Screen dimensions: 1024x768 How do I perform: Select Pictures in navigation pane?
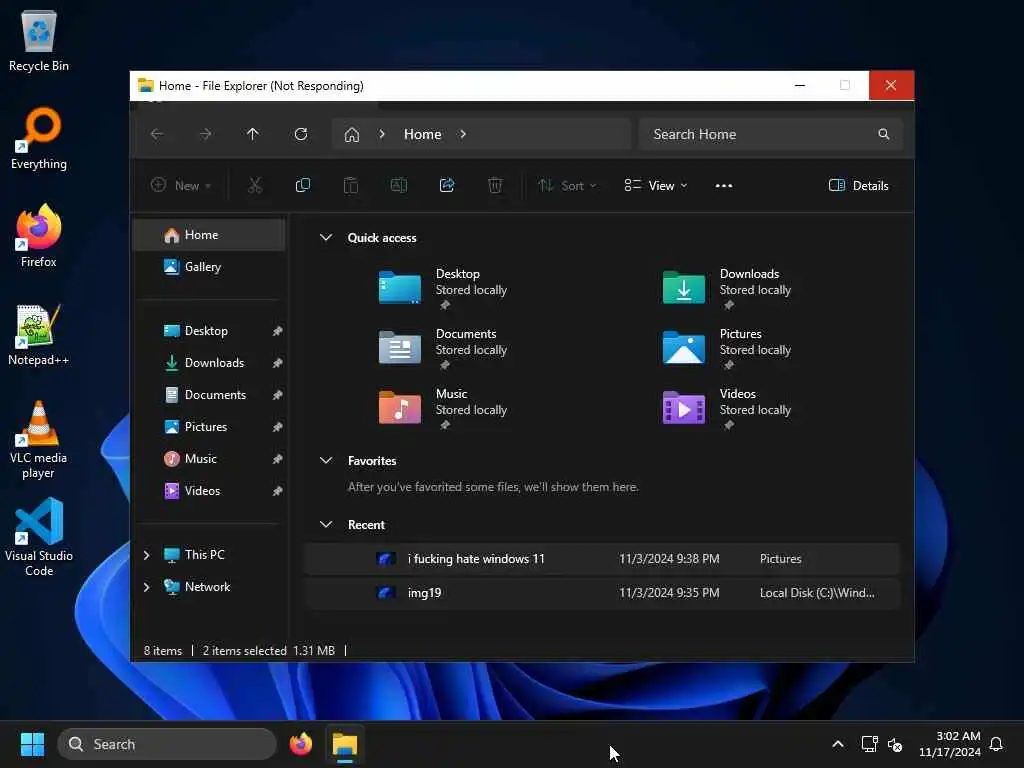[x=209, y=427]
